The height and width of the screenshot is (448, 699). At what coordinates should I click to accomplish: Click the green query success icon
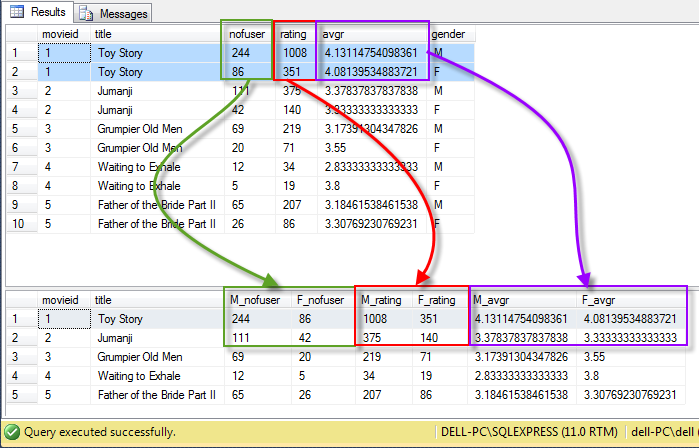(x=12, y=434)
